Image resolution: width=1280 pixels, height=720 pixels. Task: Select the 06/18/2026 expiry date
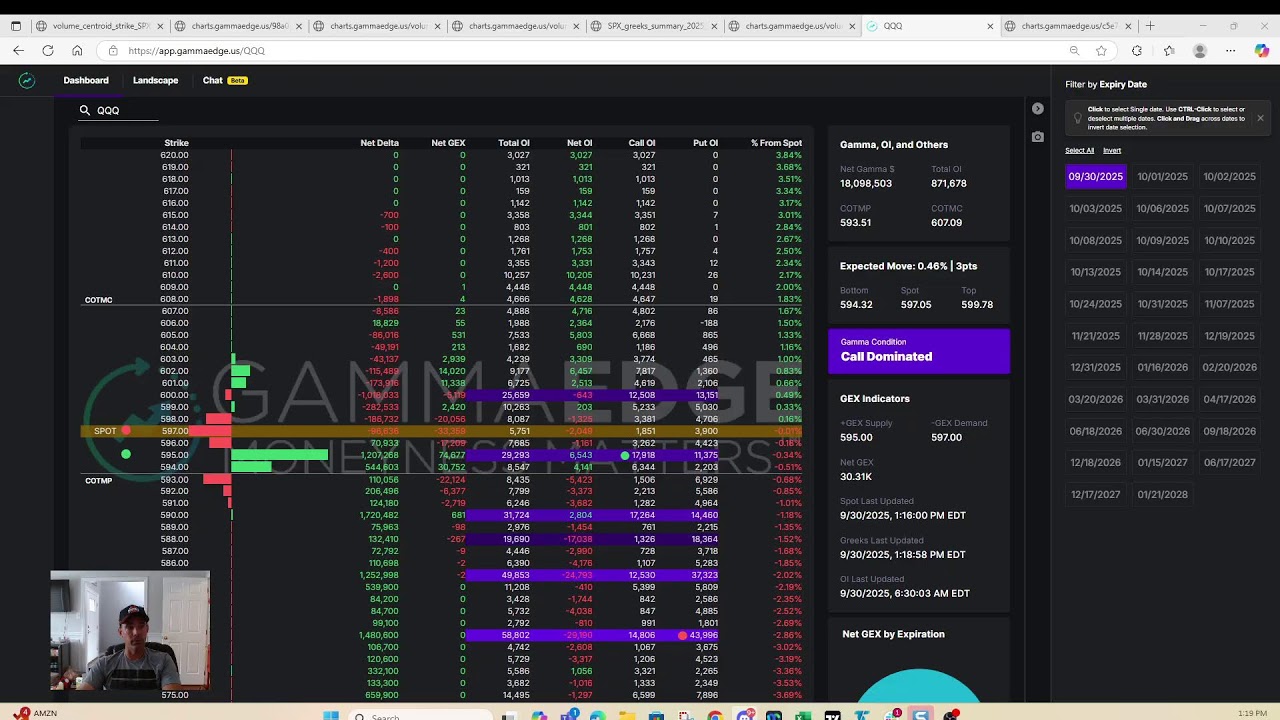pos(1096,431)
